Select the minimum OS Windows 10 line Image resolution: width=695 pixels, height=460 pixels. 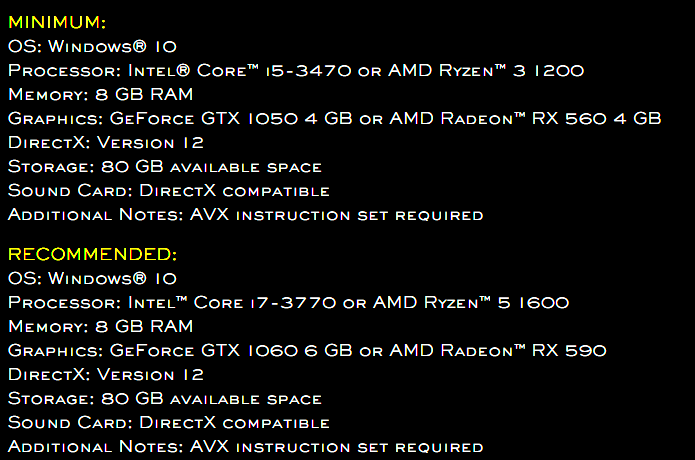pyautogui.click(x=93, y=46)
